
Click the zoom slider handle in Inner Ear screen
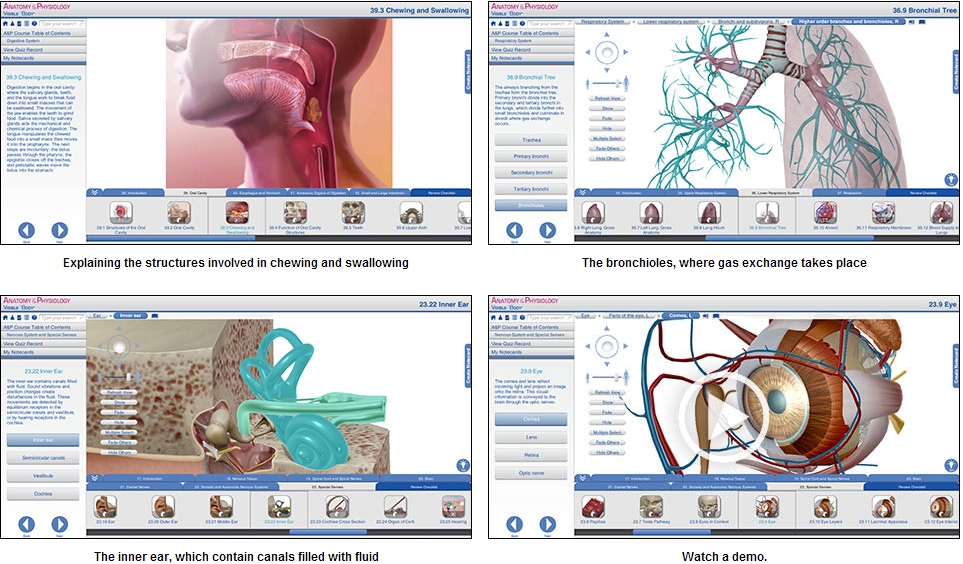point(128,377)
